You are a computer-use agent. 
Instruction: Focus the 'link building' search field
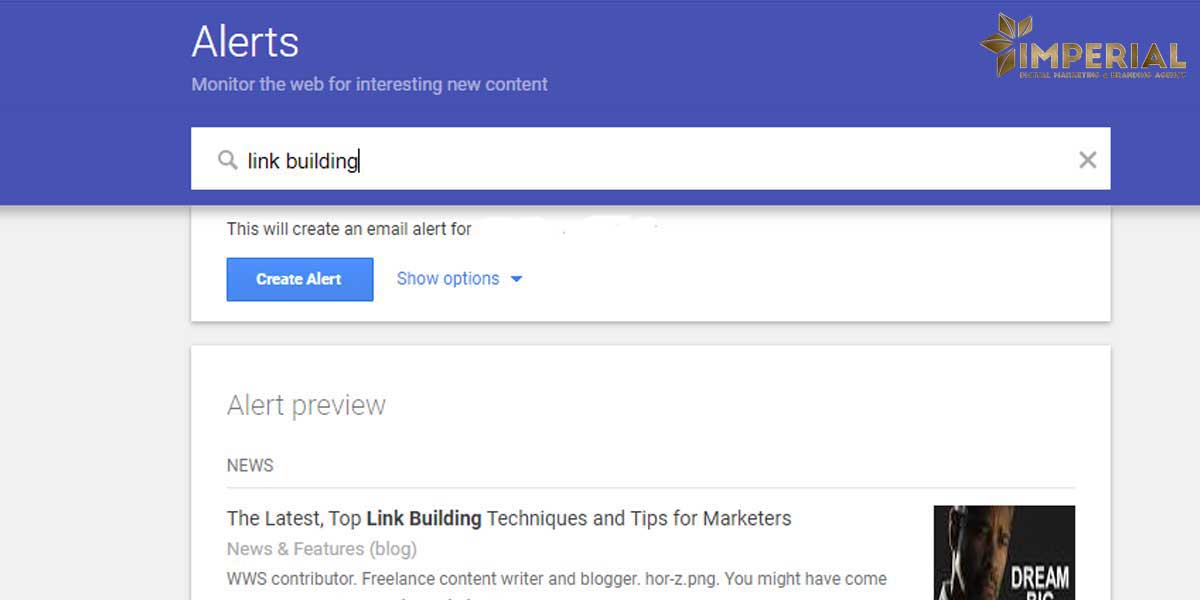650,160
